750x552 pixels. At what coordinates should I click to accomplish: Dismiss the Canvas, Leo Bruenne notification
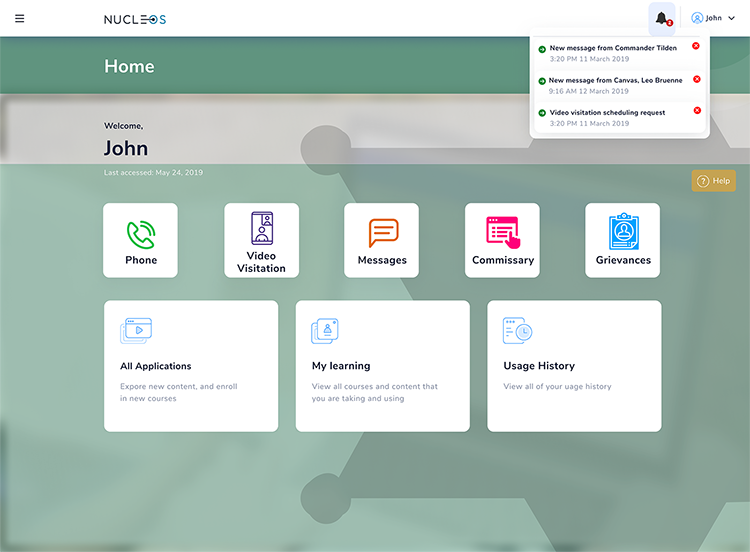(x=697, y=79)
